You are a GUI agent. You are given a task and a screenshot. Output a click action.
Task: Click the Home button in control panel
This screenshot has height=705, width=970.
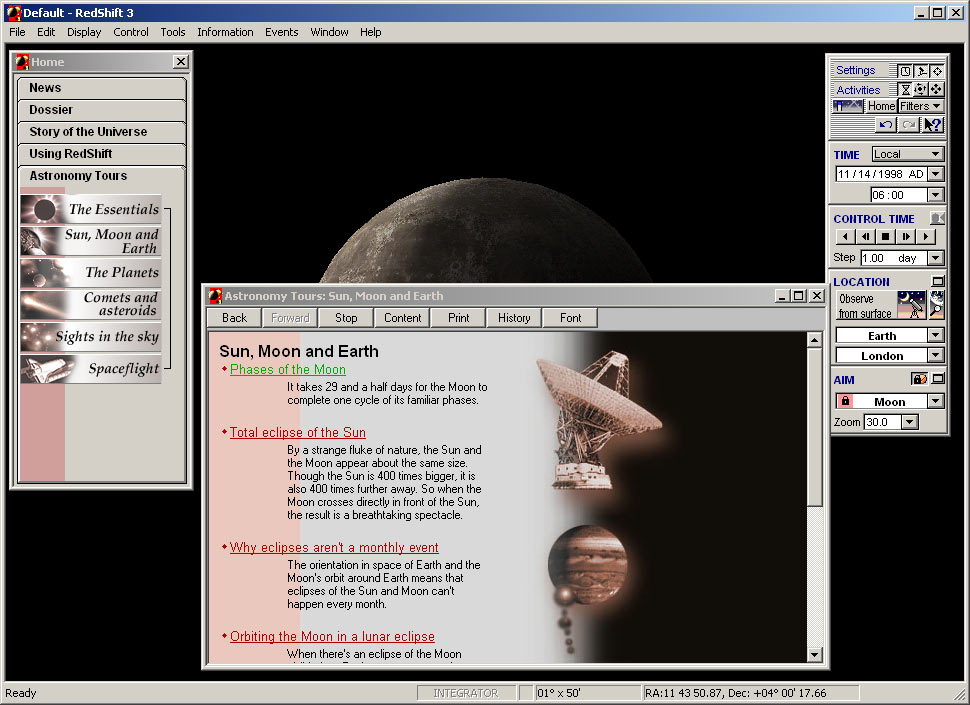coord(881,106)
